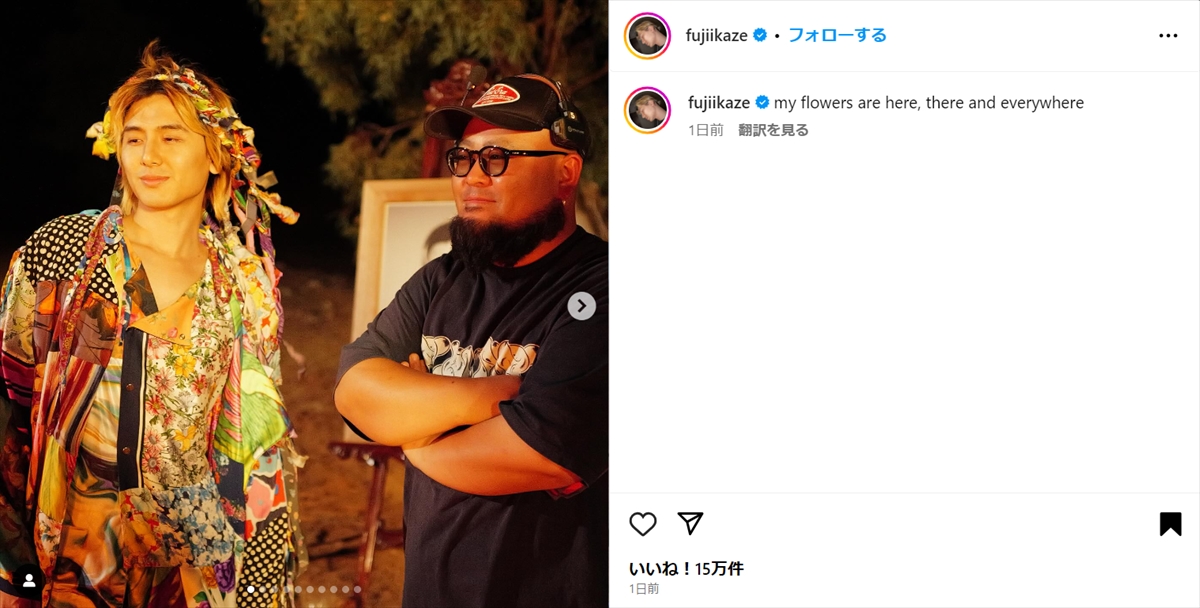
Task: Open fujiikaze username in post header
Action: (x=717, y=35)
